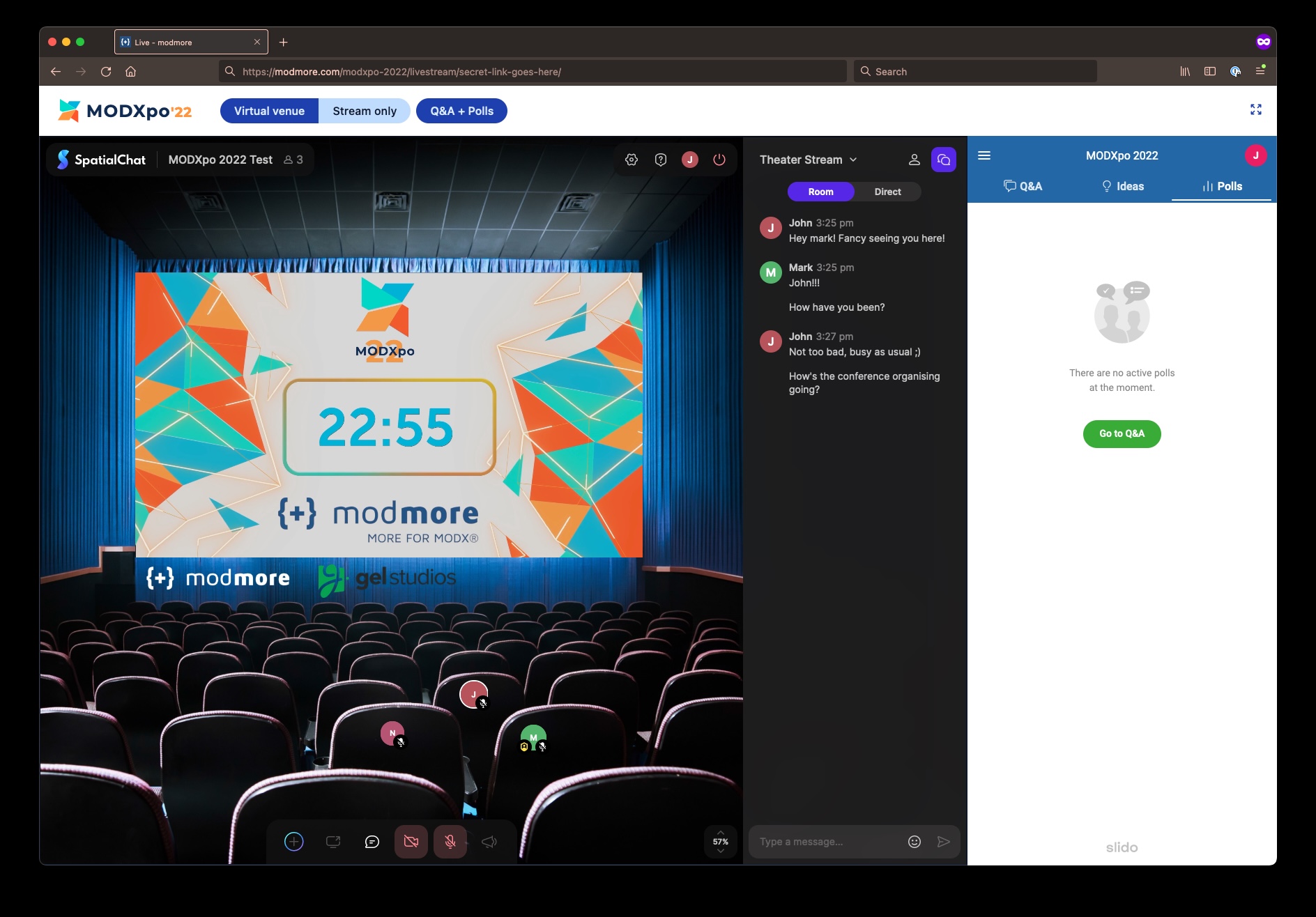Click the 22:55 countdown on stream
Viewport: 1316px width, 917px height.
pyautogui.click(x=386, y=427)
